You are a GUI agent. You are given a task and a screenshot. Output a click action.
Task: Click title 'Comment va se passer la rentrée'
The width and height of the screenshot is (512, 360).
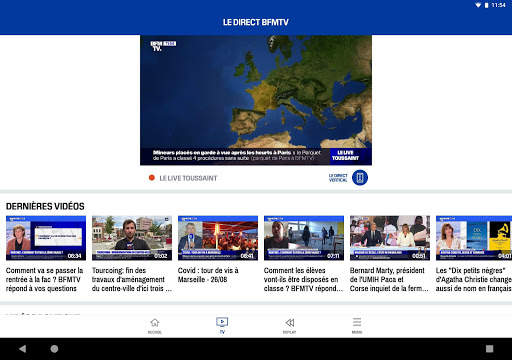44,279
